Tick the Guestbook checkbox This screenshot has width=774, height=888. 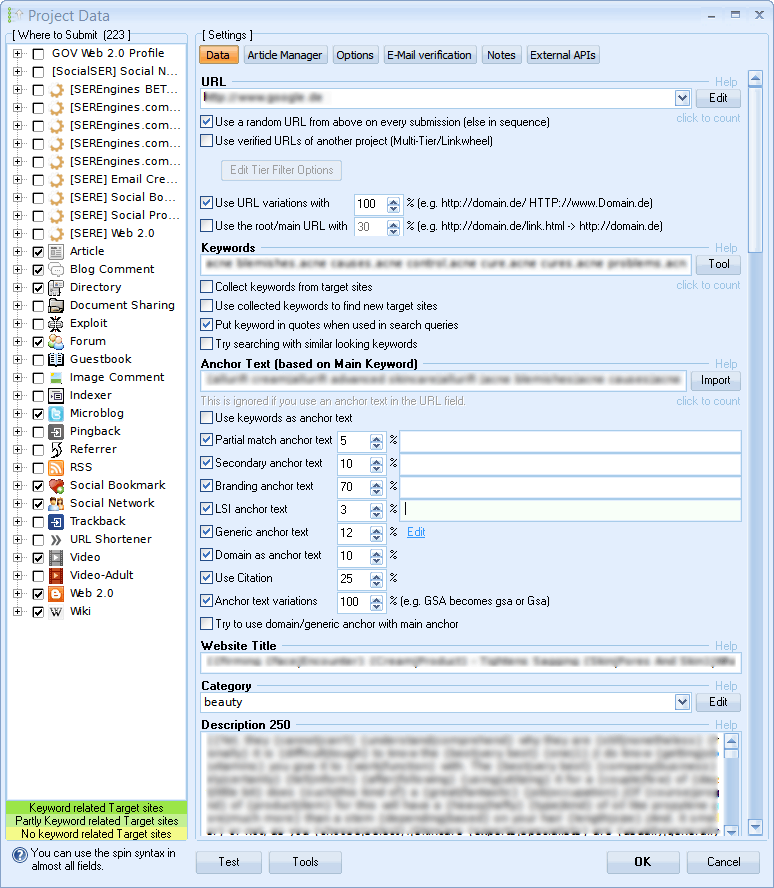coord(38,359)
